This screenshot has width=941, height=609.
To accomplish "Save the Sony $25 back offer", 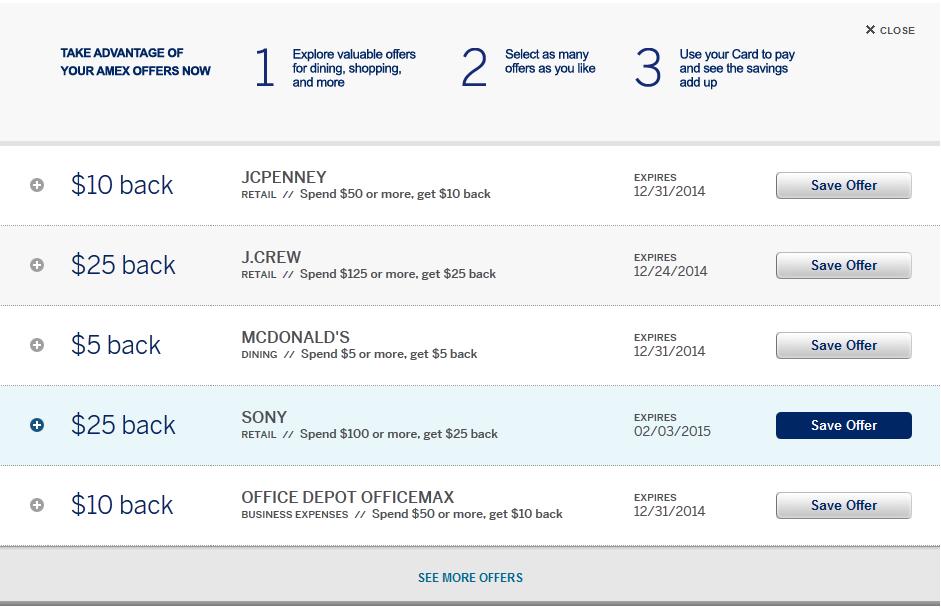I will (843, 425).
